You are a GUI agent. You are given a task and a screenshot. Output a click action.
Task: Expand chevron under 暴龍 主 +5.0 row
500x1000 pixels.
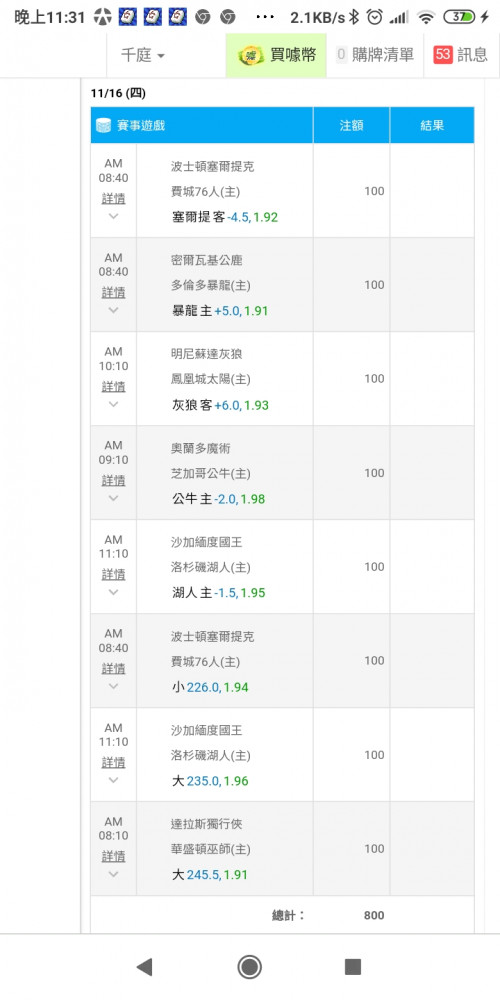tap(114, 310)
